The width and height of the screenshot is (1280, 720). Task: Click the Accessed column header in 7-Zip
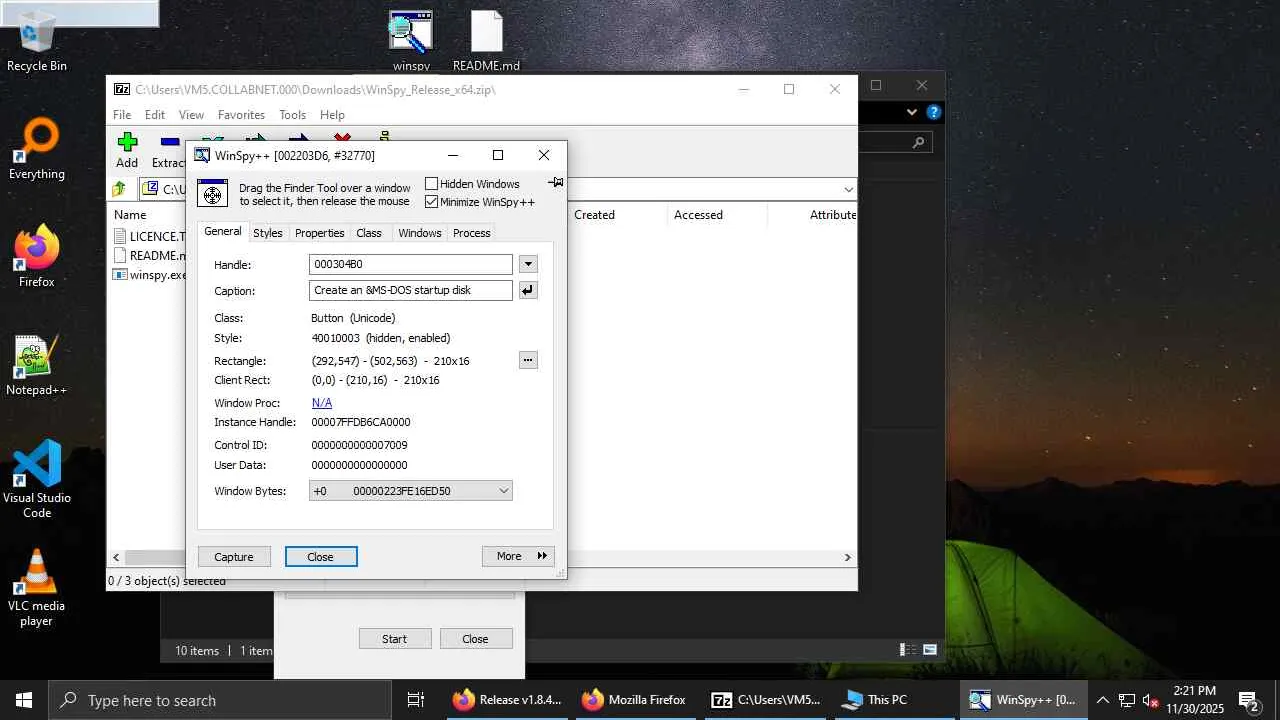717,214
